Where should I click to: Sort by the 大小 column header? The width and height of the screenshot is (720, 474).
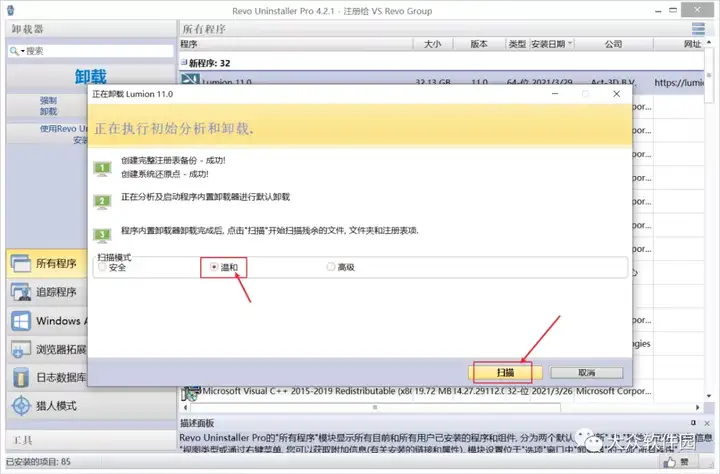point(432,44)
